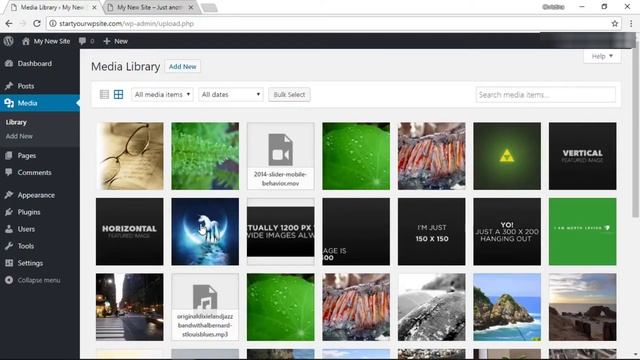Viewport: 640px width, 360px height.
Task: Bookmark the page with the star icon
Action: coord(615,24)
